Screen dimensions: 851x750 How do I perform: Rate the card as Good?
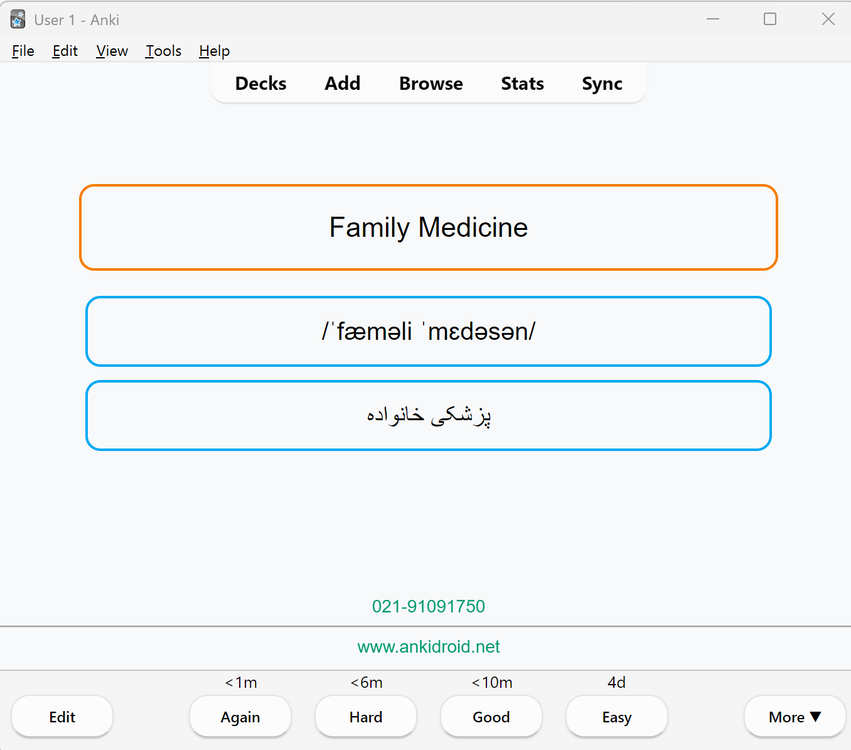coord(491,717)
